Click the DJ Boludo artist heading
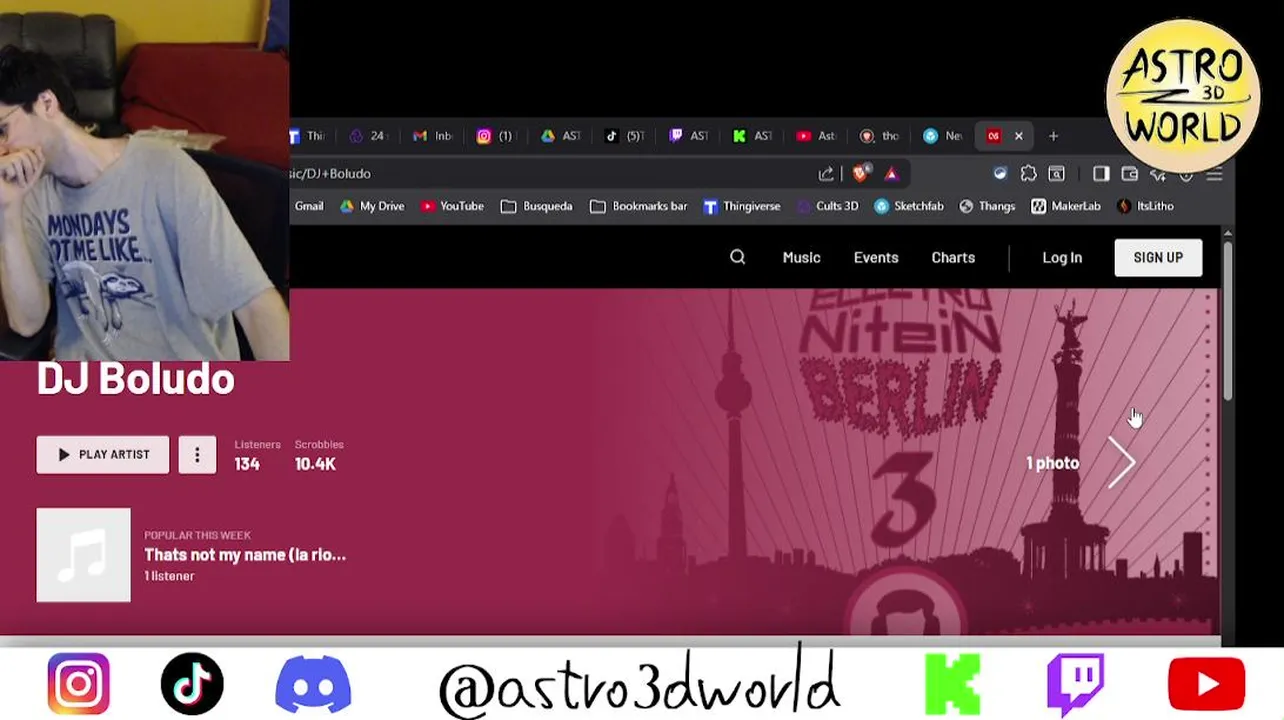Screen dimensions: 1284x720 pyautogui.click(x=135, y=378)
